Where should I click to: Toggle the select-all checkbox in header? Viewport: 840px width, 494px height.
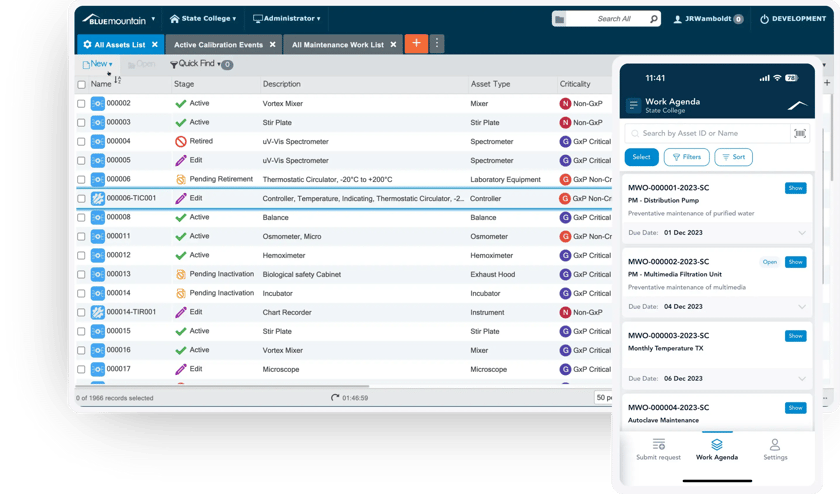(82, 85)
